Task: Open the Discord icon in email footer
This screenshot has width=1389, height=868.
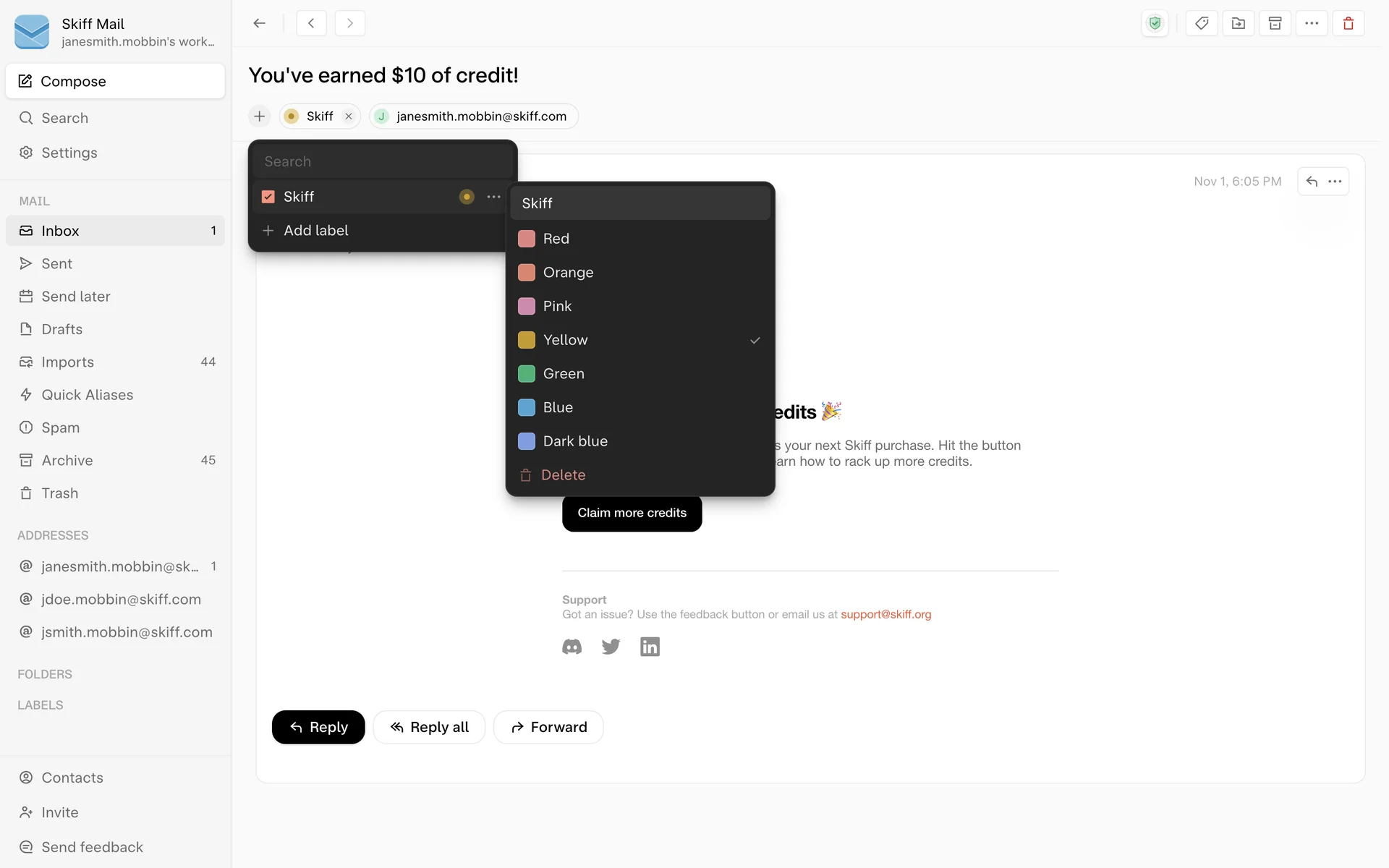Action: point(572,647)
